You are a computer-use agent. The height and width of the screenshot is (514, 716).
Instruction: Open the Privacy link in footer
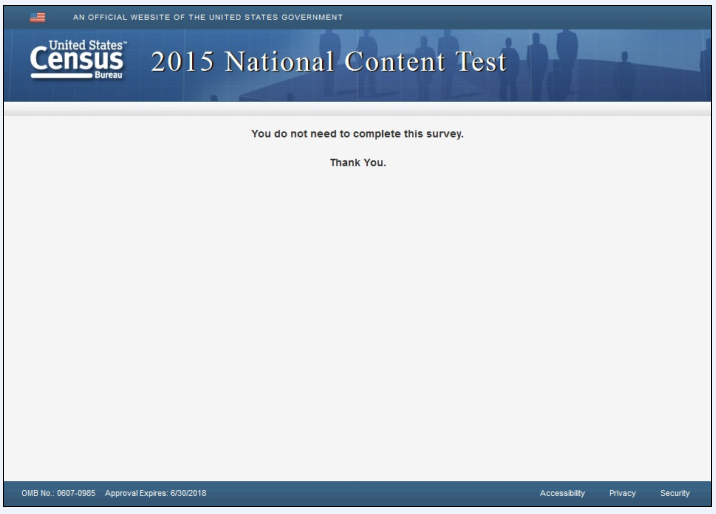622,493
